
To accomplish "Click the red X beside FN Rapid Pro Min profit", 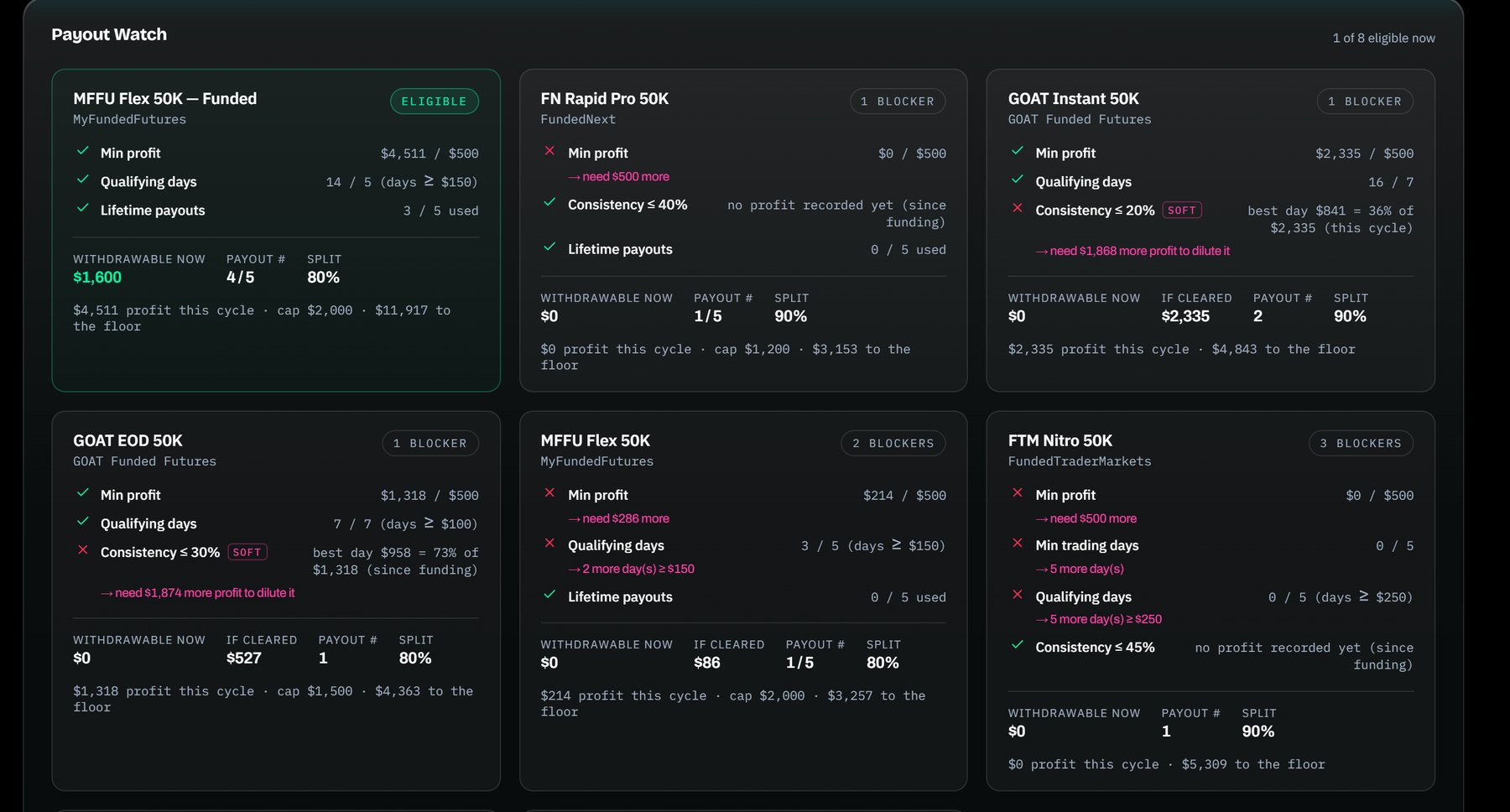I will pyautogui.click(x=549, y=152).
